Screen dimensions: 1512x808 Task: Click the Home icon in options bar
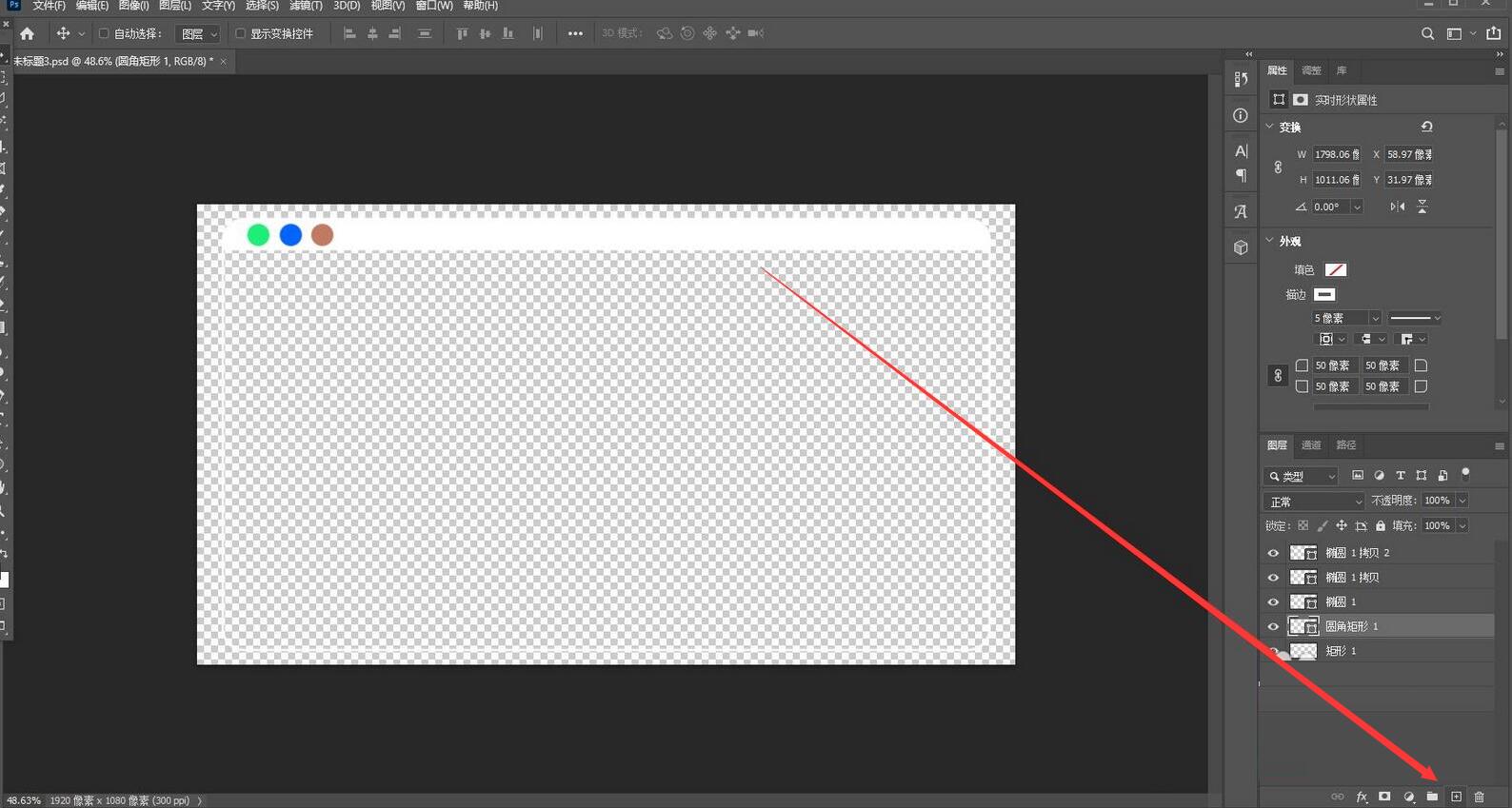coord(27,33)
